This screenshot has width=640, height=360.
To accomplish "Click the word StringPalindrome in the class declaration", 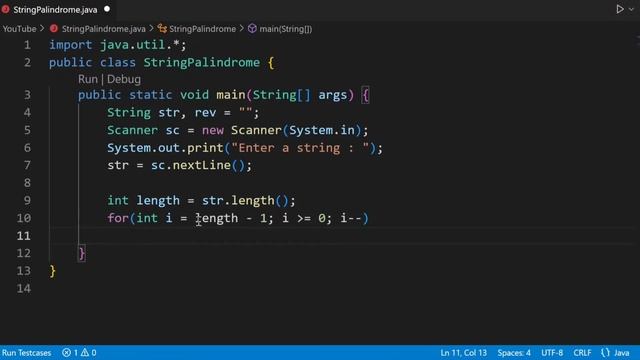I will (x=202, y=62).
